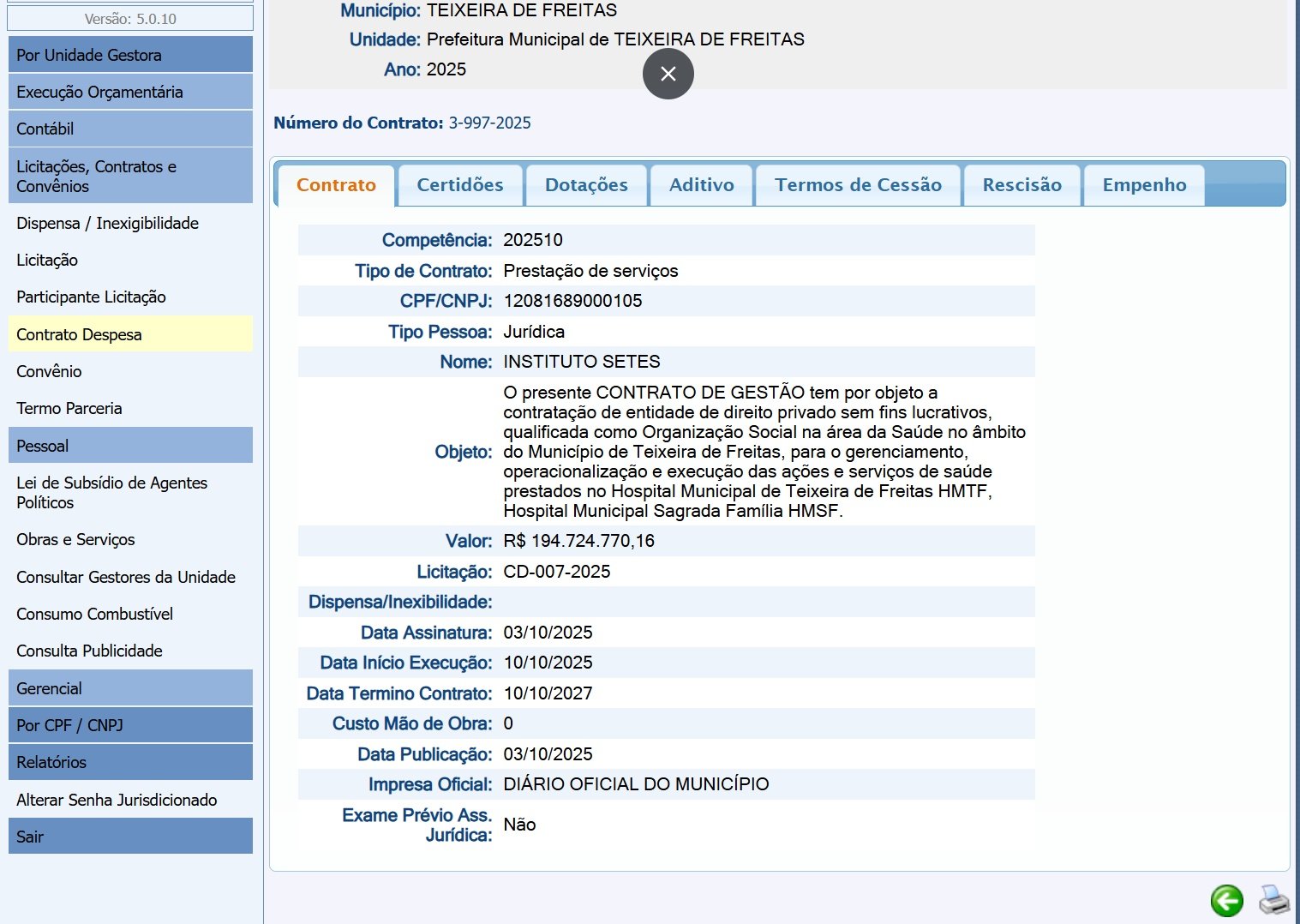Open Termo Parceria in sidebar
Image resolution: width=1300 pixels, height=924 pixels.
click(x=130, y=408)
